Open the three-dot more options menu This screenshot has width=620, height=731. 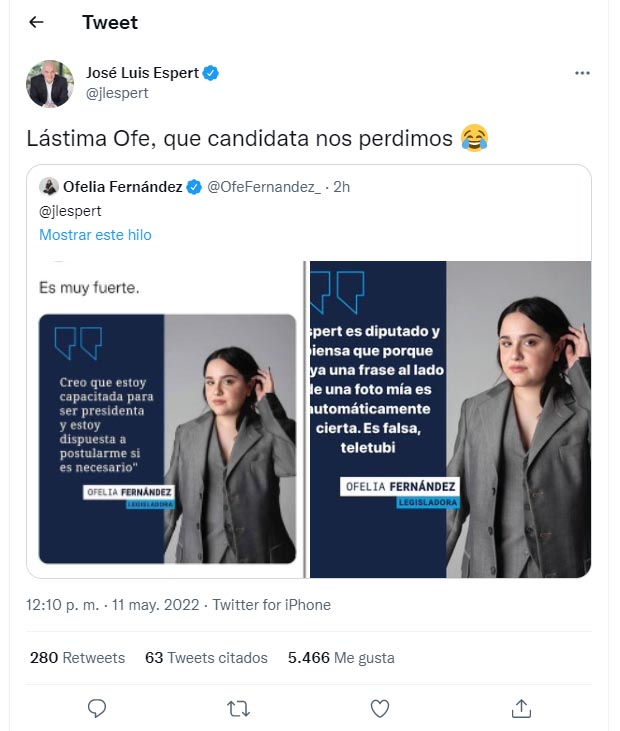[x=582, y=73]
